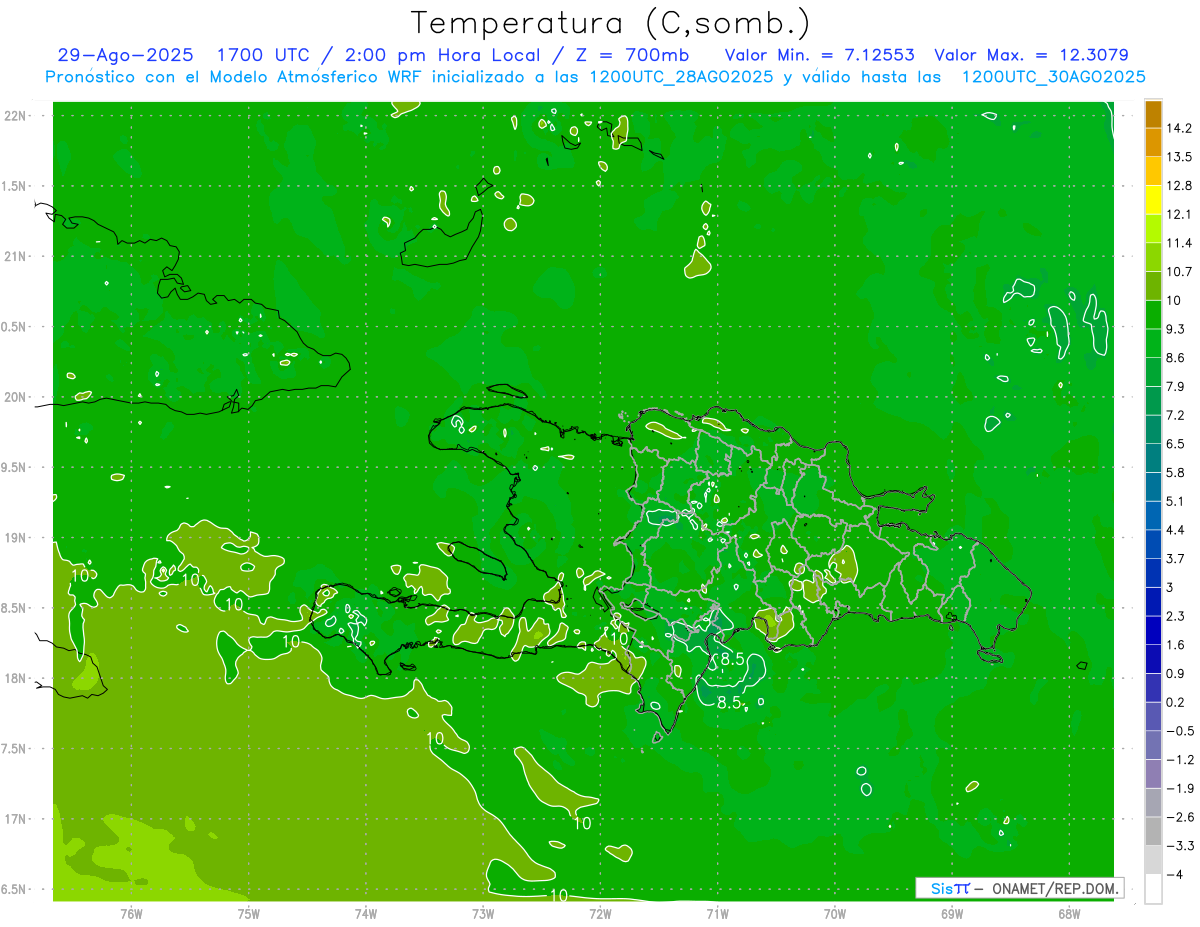Image resolution: width=1200 pixels, height=927 pixels.
Task: Click the "71W" longitude axis label
Action: [x=717, y=914]
